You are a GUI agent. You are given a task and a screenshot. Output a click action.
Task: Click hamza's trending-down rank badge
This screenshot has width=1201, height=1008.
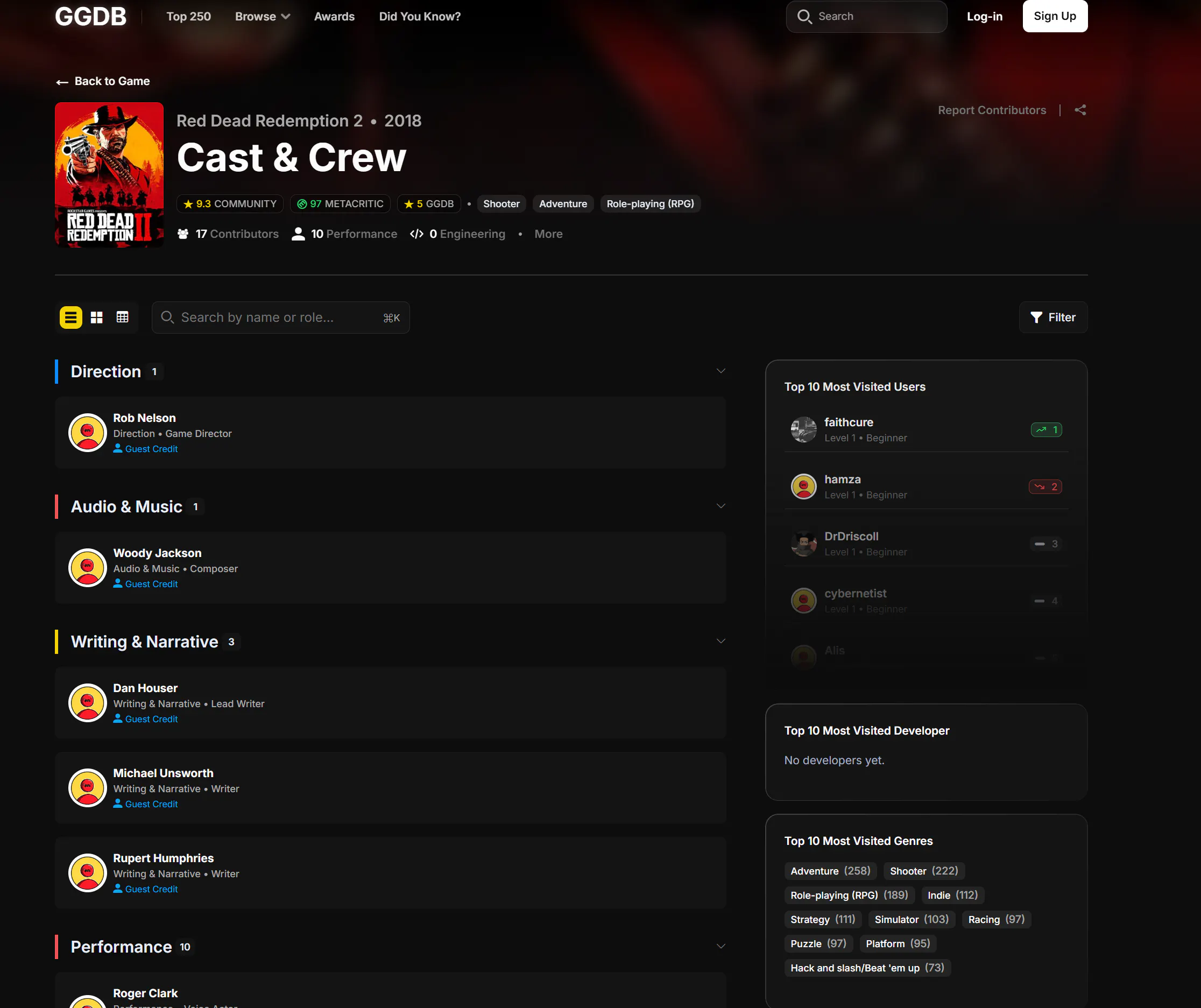click(x=1045, y=487)
